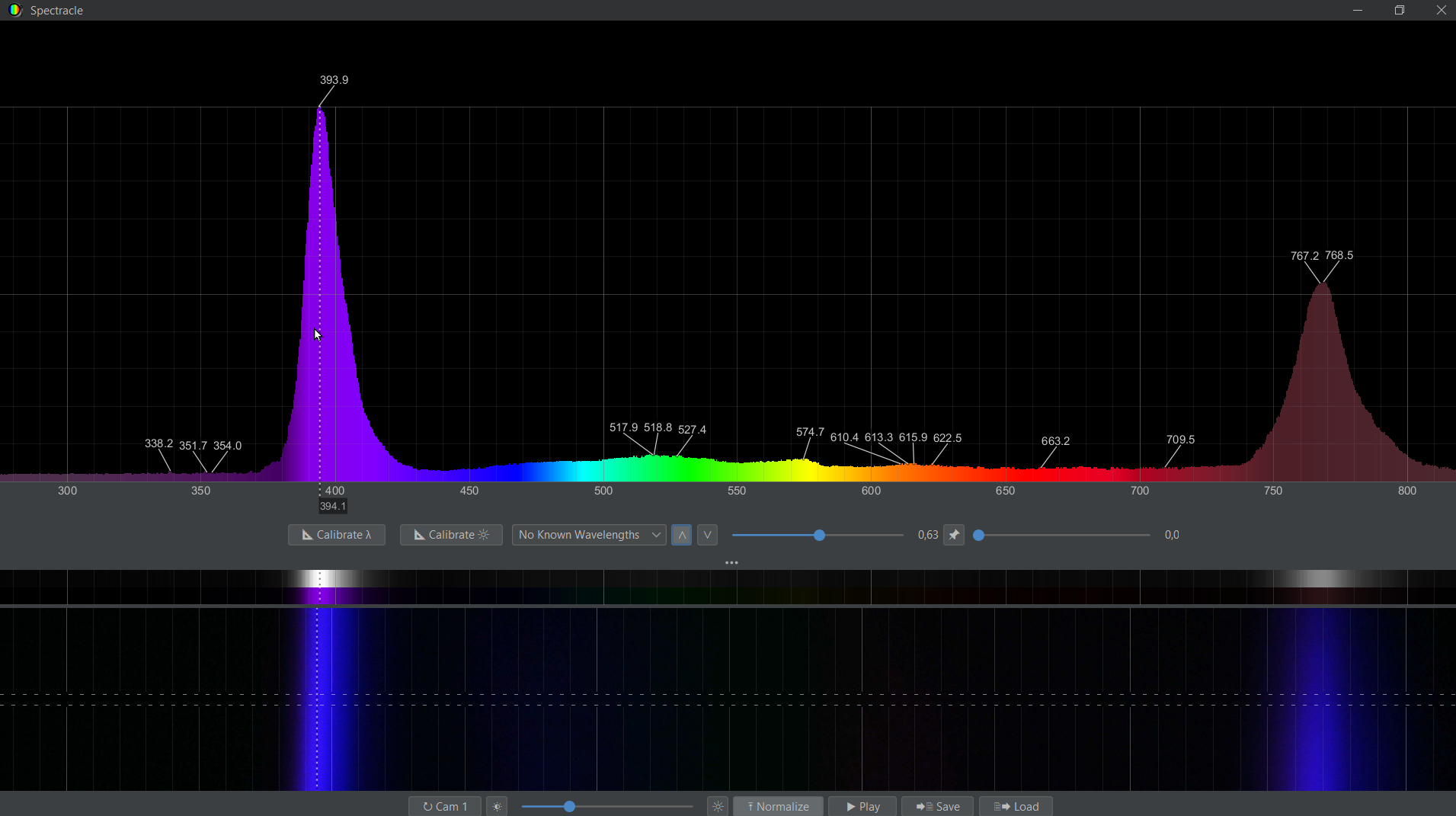The width and height of the screenshot is (1456, 816).
Task: Click the 709.5 peak label
Action: (1180, 440)
